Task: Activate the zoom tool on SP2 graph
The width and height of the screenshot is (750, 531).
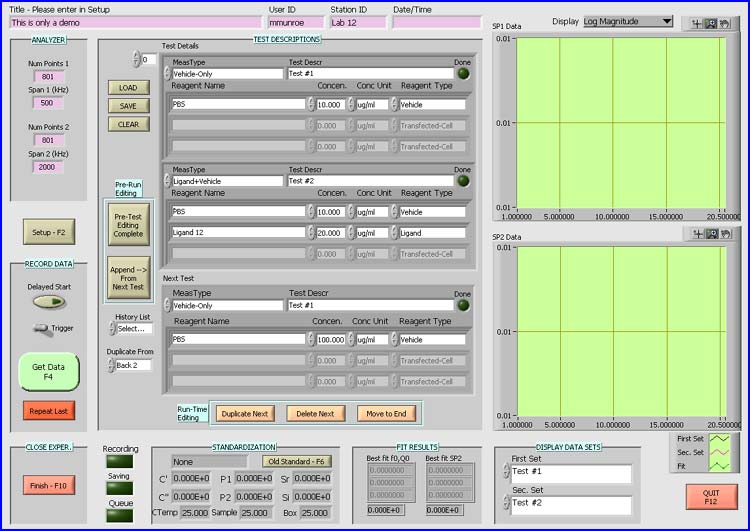Action: click(711, 234)
